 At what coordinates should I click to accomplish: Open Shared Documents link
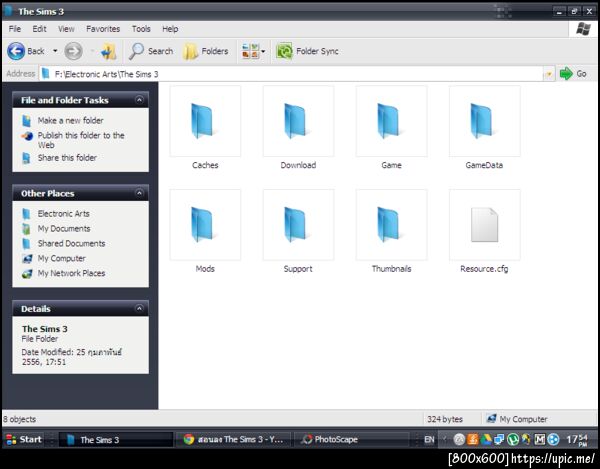[x=71, y=244]
